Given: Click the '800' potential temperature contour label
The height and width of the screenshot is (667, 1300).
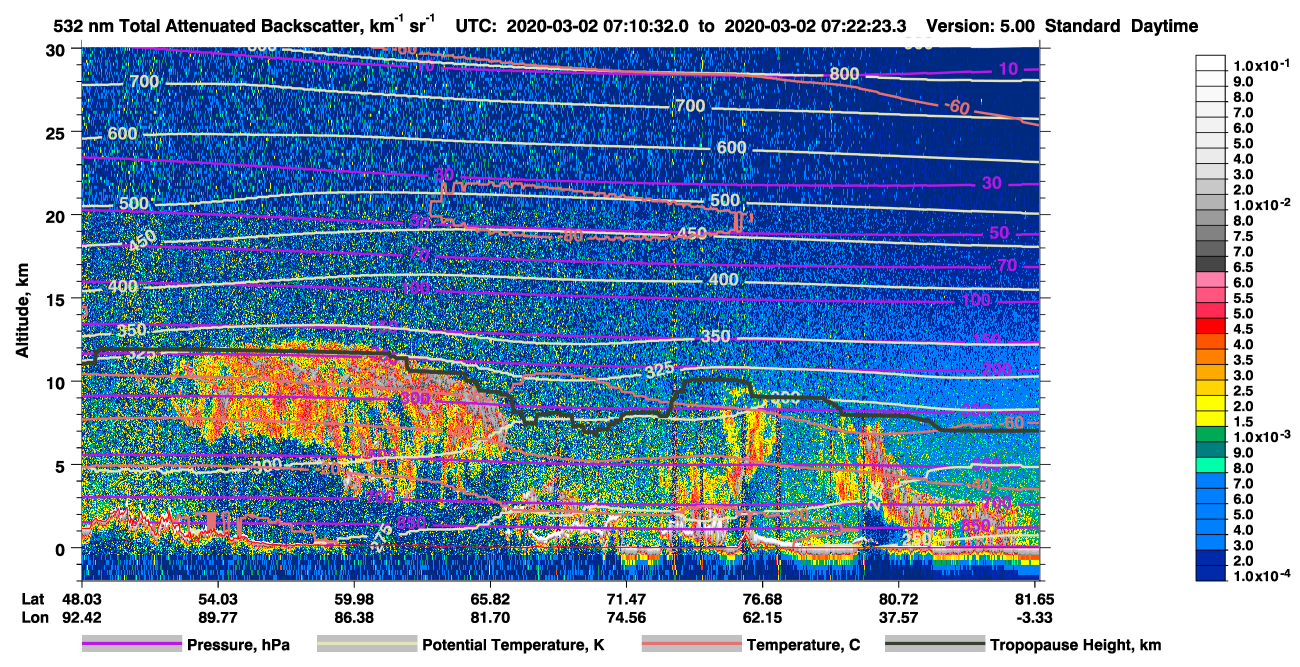Looking at the screenshot, I should [x=845, y=74].
